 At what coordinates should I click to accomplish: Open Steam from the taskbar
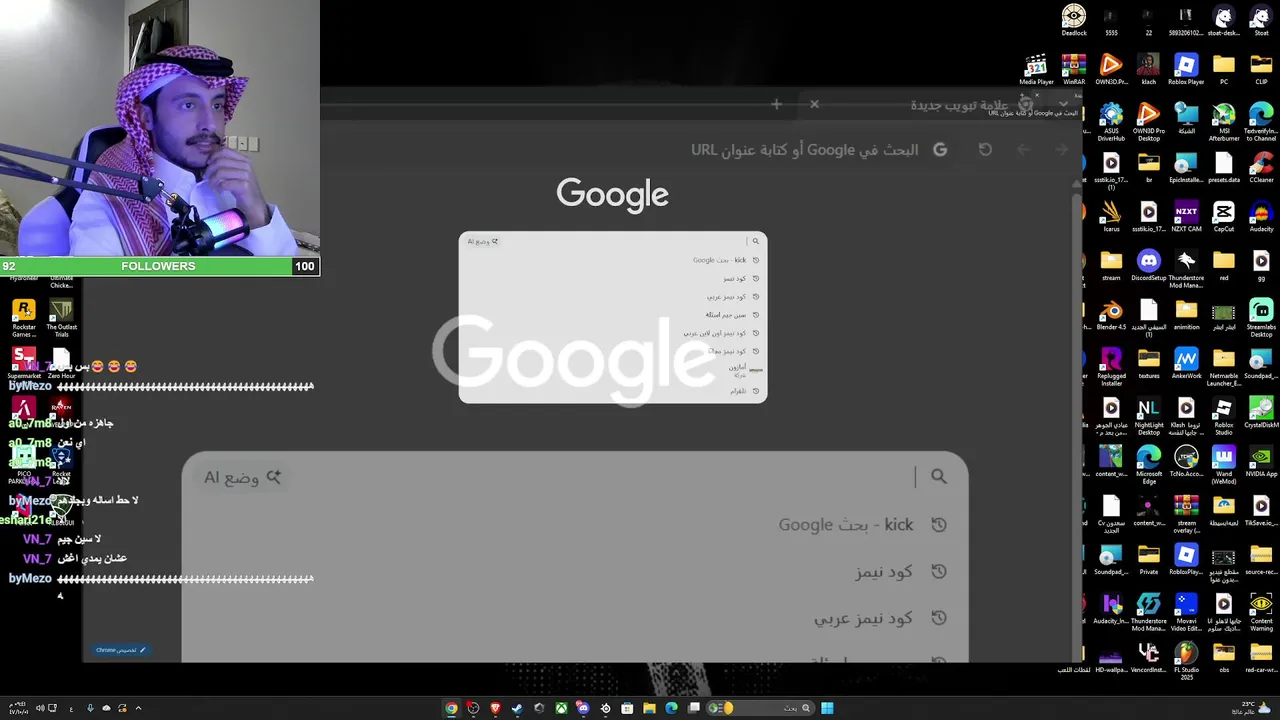[x=517, y=708]
